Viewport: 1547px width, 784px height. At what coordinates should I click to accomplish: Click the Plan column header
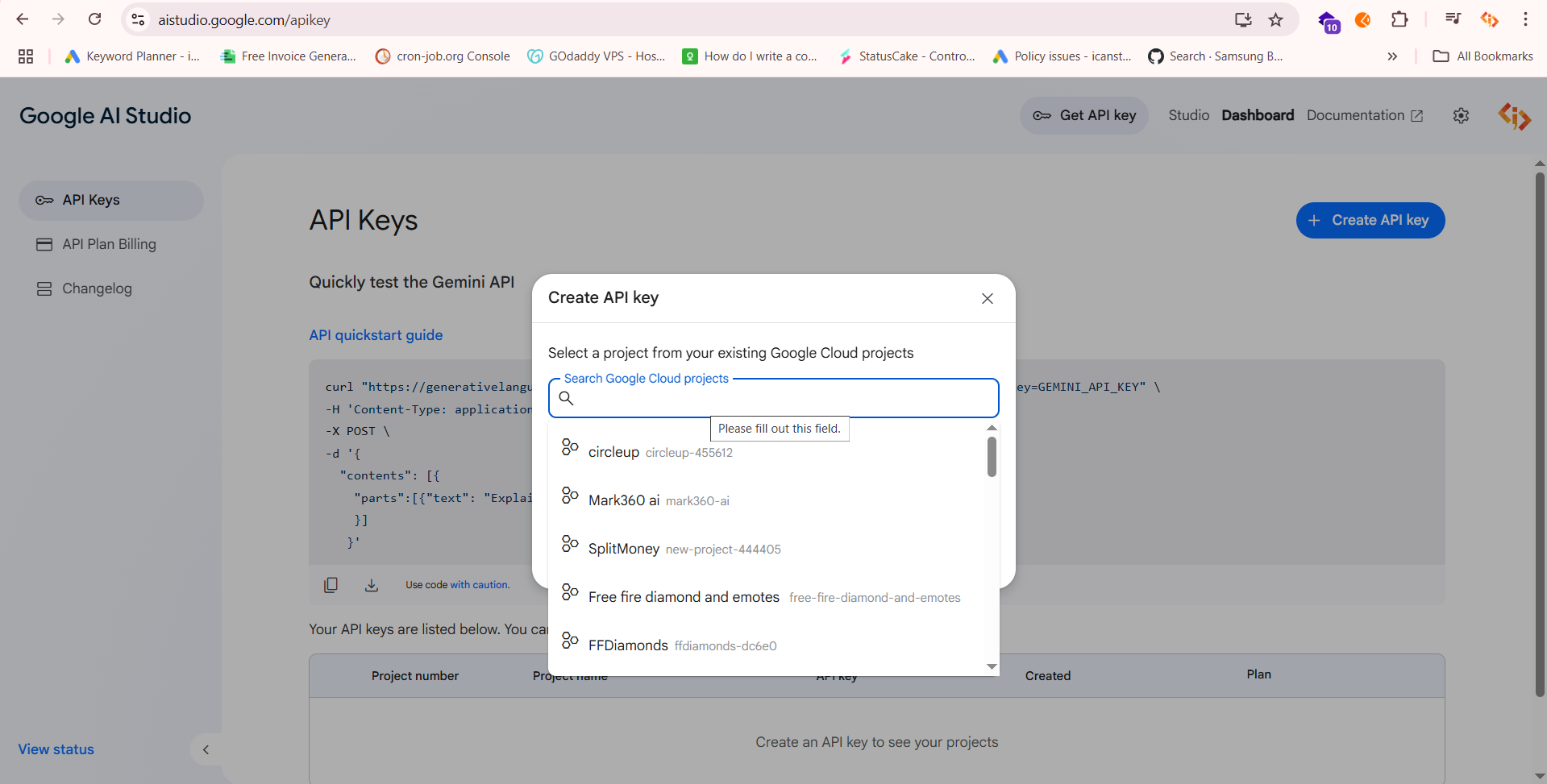point(1258,674)
